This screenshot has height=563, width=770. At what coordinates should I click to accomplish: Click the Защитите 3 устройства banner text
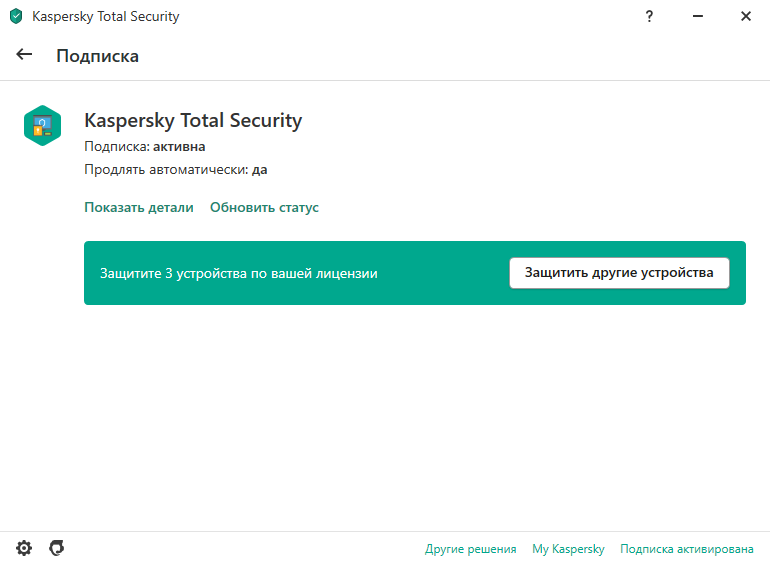pyautogui.click(x=239, y=273)
